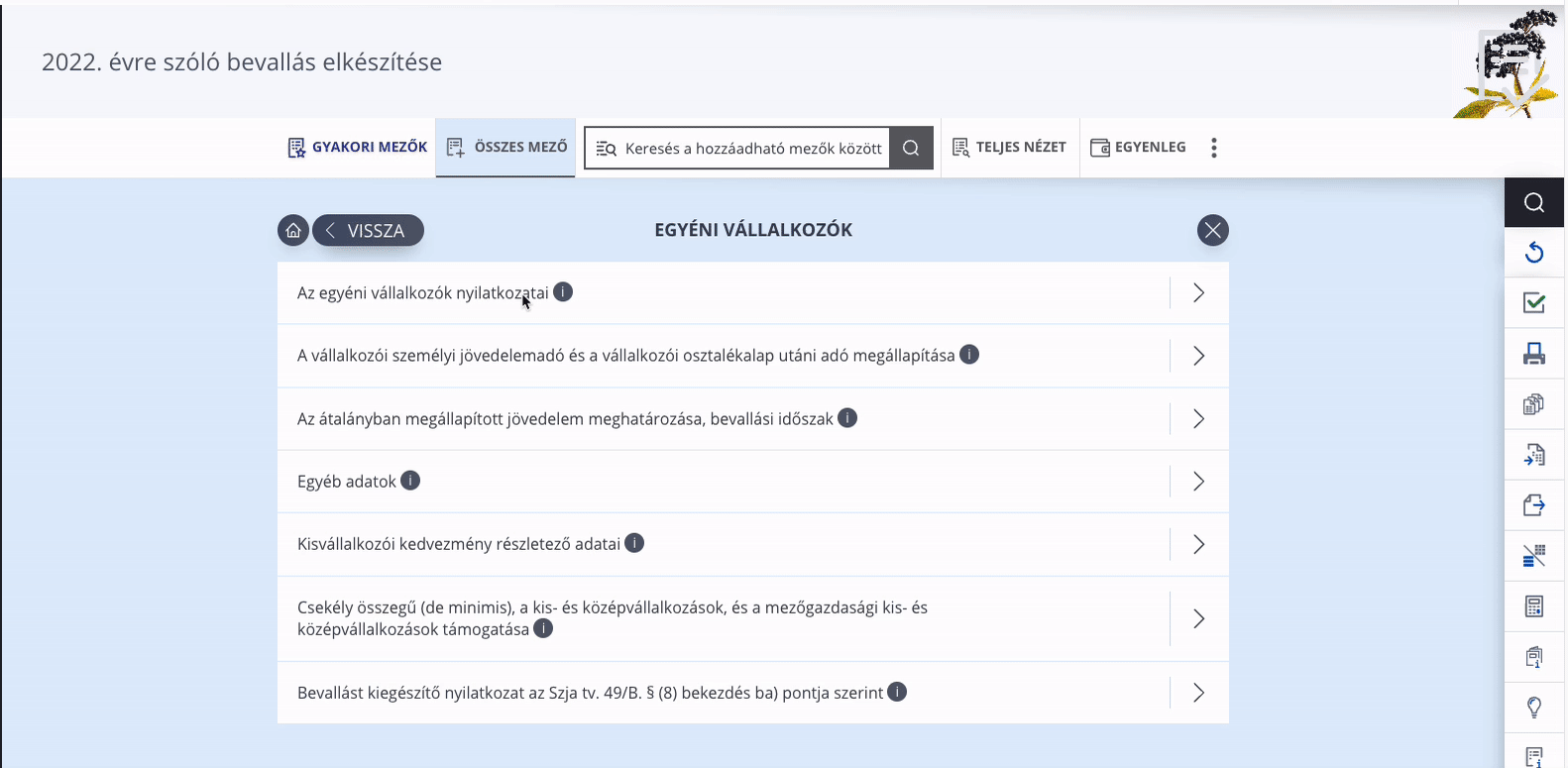Expand Az egyéni vállalkozók nyilatkozatai row
This screenshot has width=1568, height=768.
(753, 292)
